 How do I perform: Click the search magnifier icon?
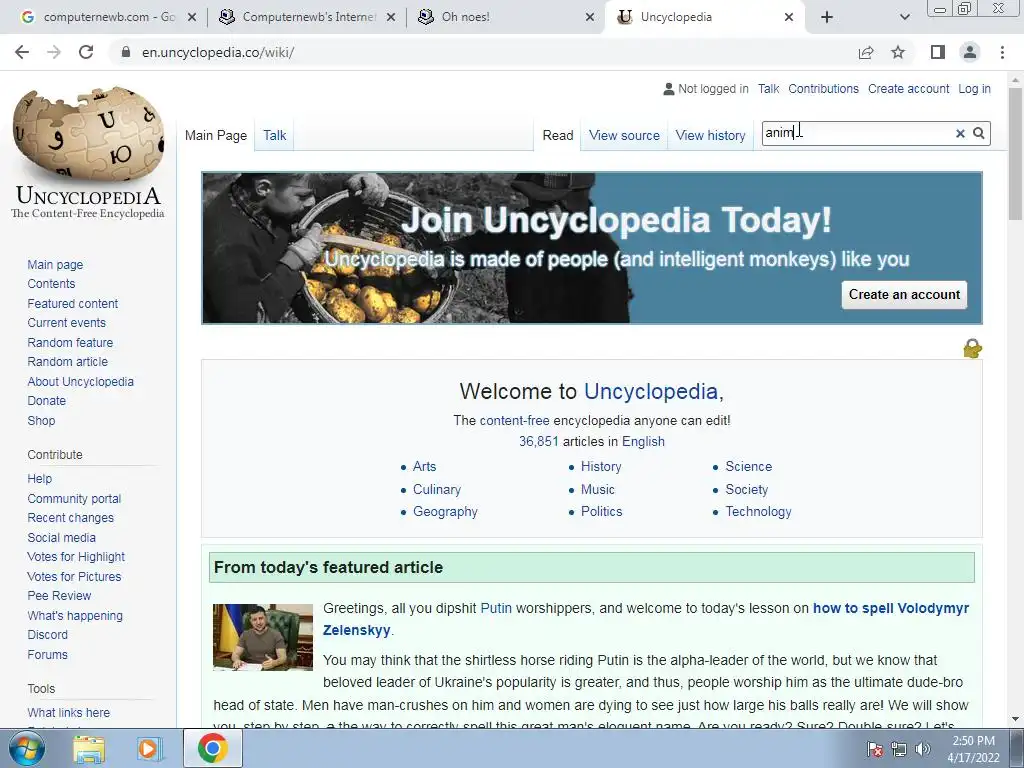pos(978,133)
